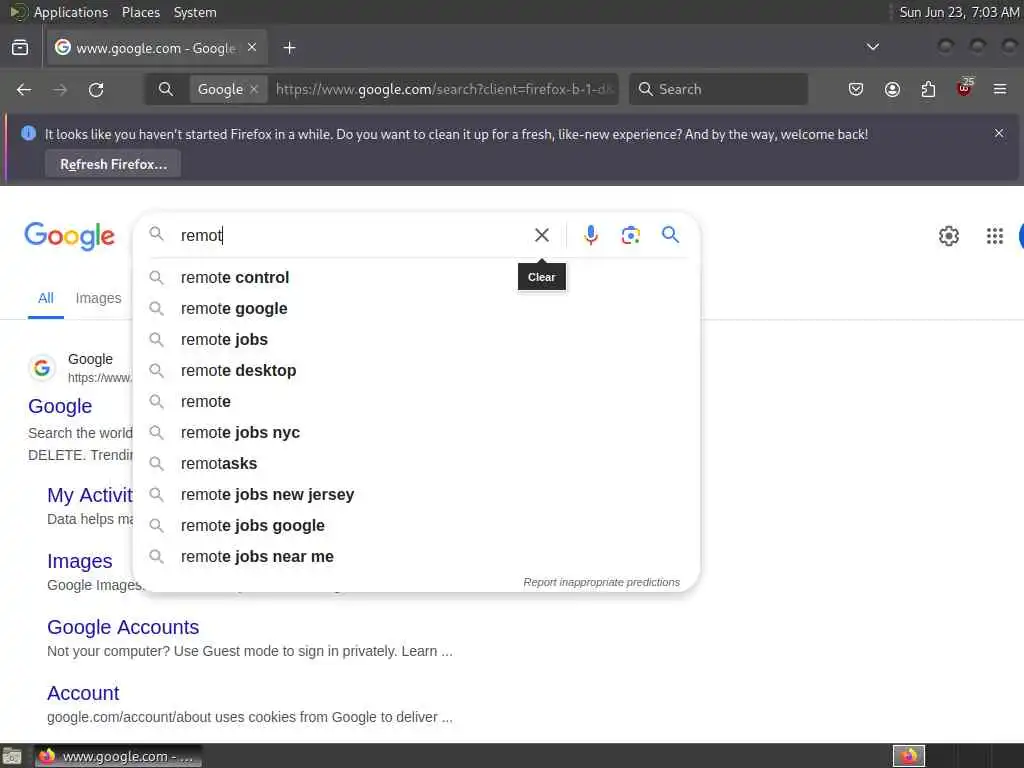The image size is (1024, 768).
Task: Switch to the Images results tab
Action: [98, 298]
